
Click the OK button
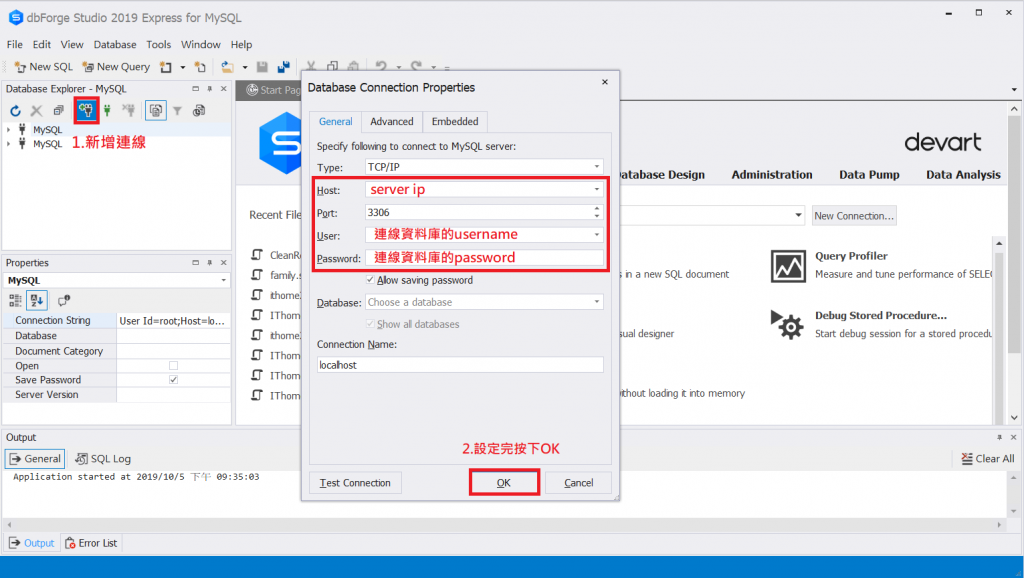(504, 483)
